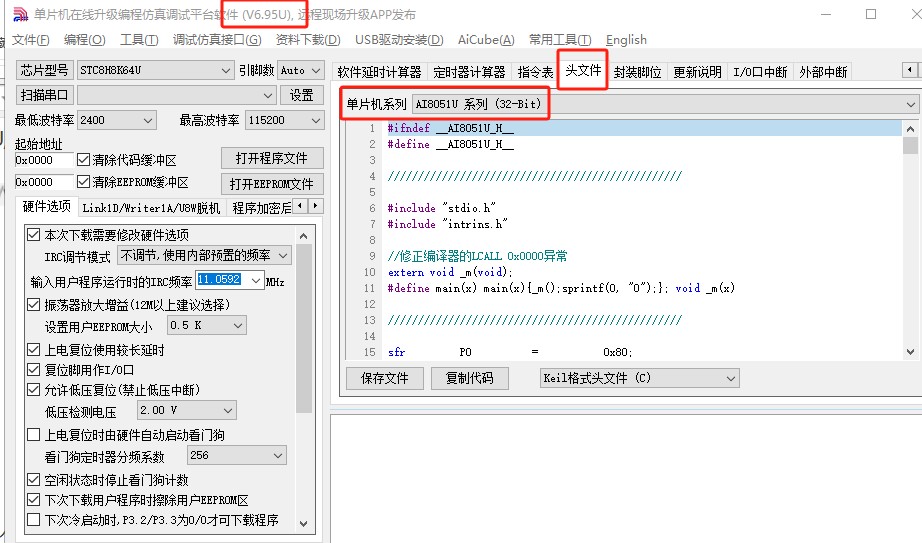The image size is (922, 543).
Task: Click hardware options list scrollbar thumb
Action: pos(303,328)
